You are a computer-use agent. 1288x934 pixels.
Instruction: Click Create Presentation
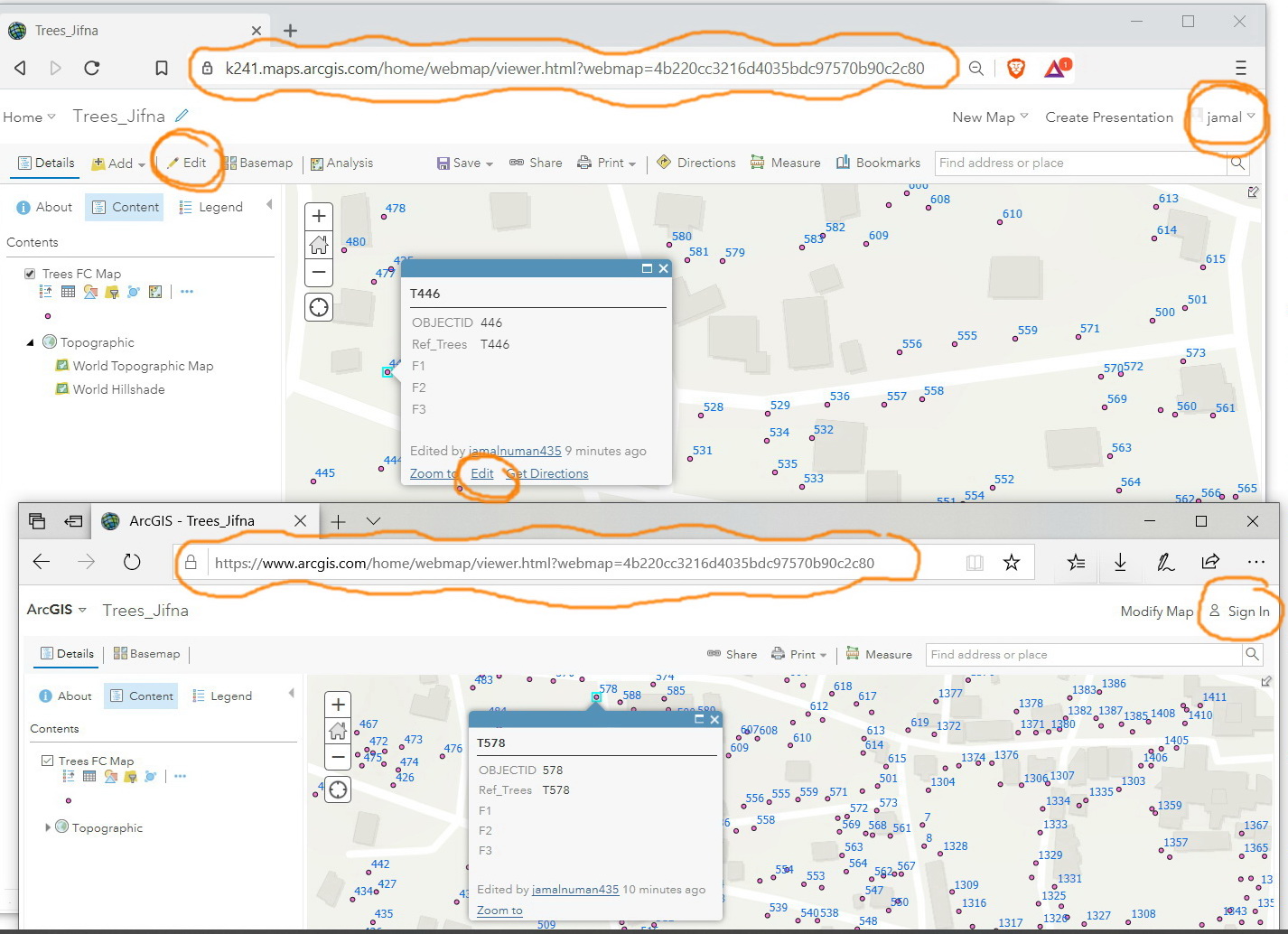click(1109, 117)
